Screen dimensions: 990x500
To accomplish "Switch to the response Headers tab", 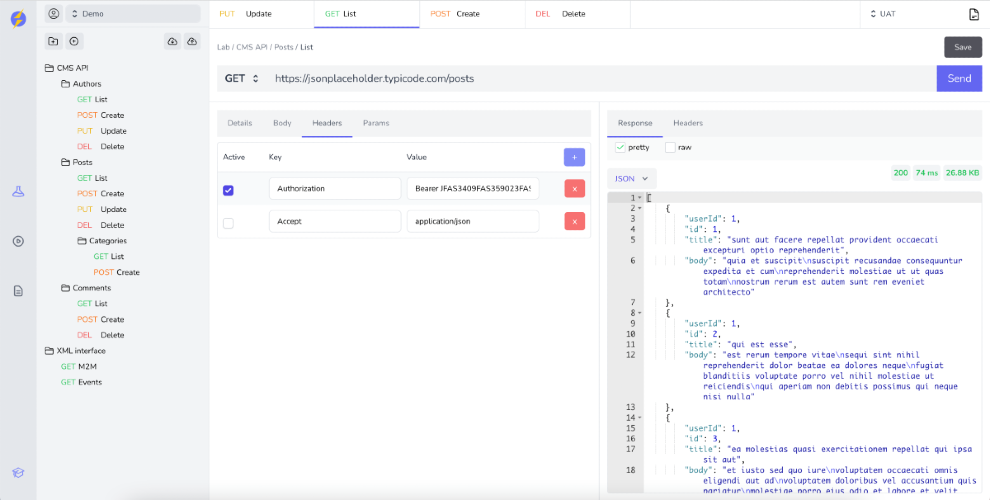I will [687, 123].
